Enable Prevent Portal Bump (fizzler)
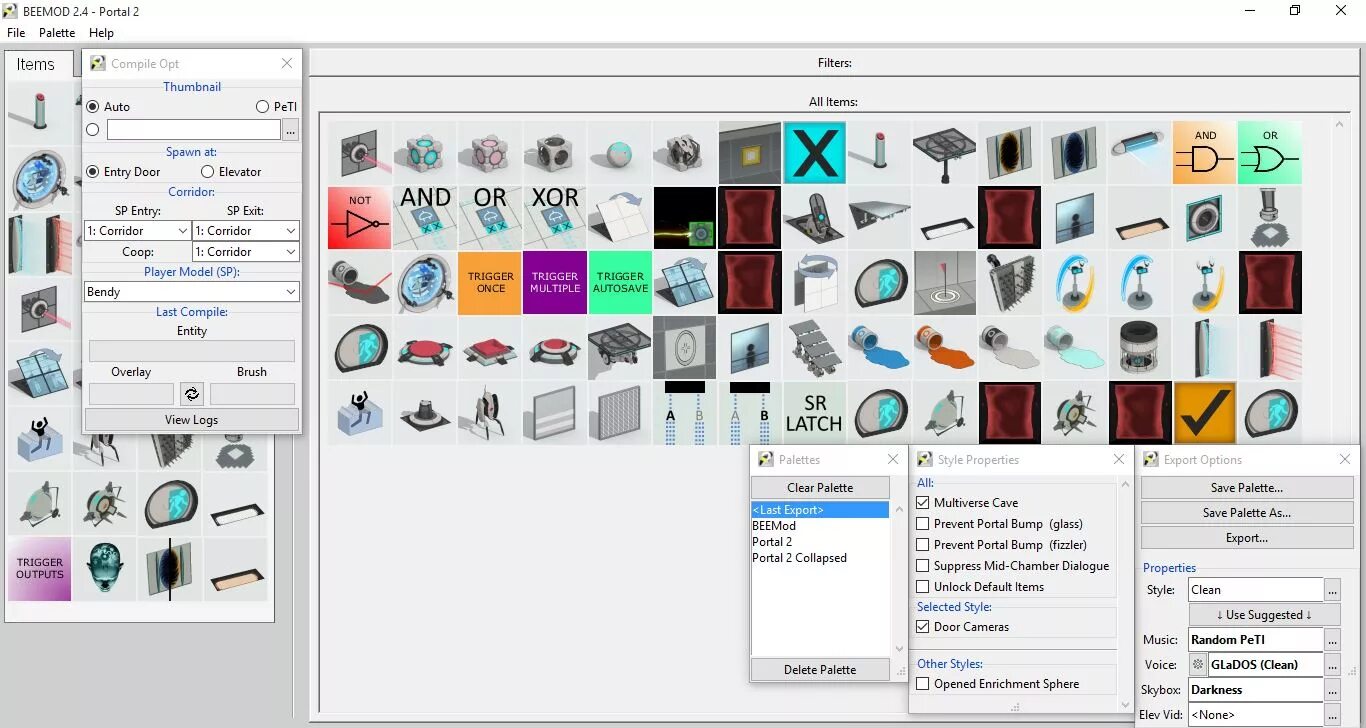The height and width of the screenshot is (728, 1366). click(923, 545)
